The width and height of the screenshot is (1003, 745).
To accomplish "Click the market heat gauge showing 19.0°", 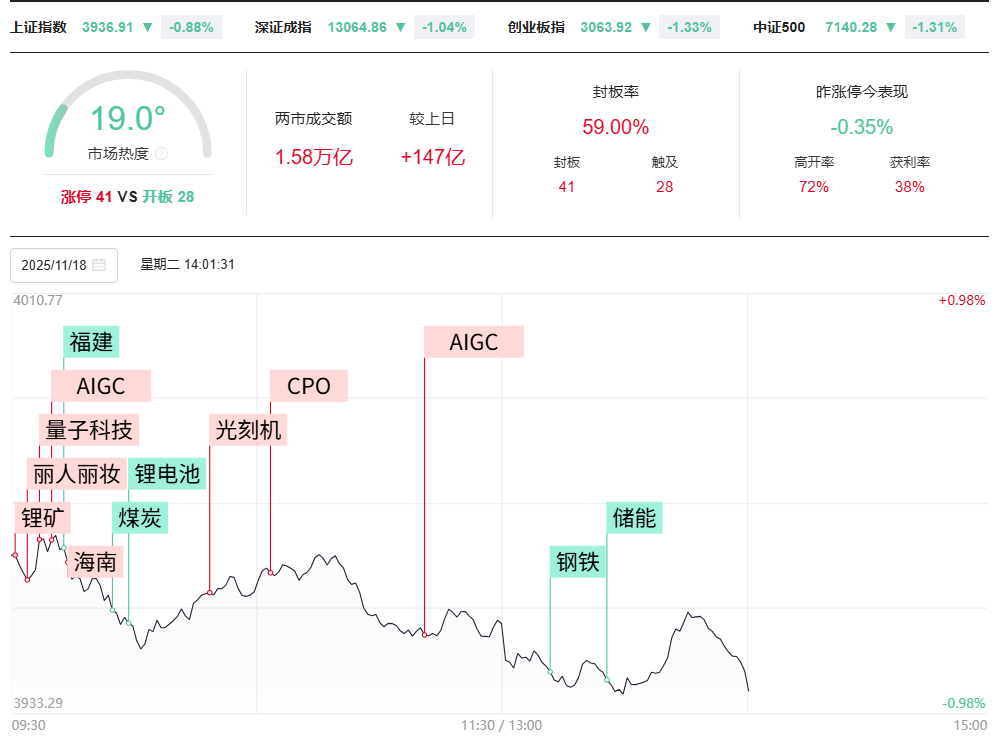I will coord(128,119).
